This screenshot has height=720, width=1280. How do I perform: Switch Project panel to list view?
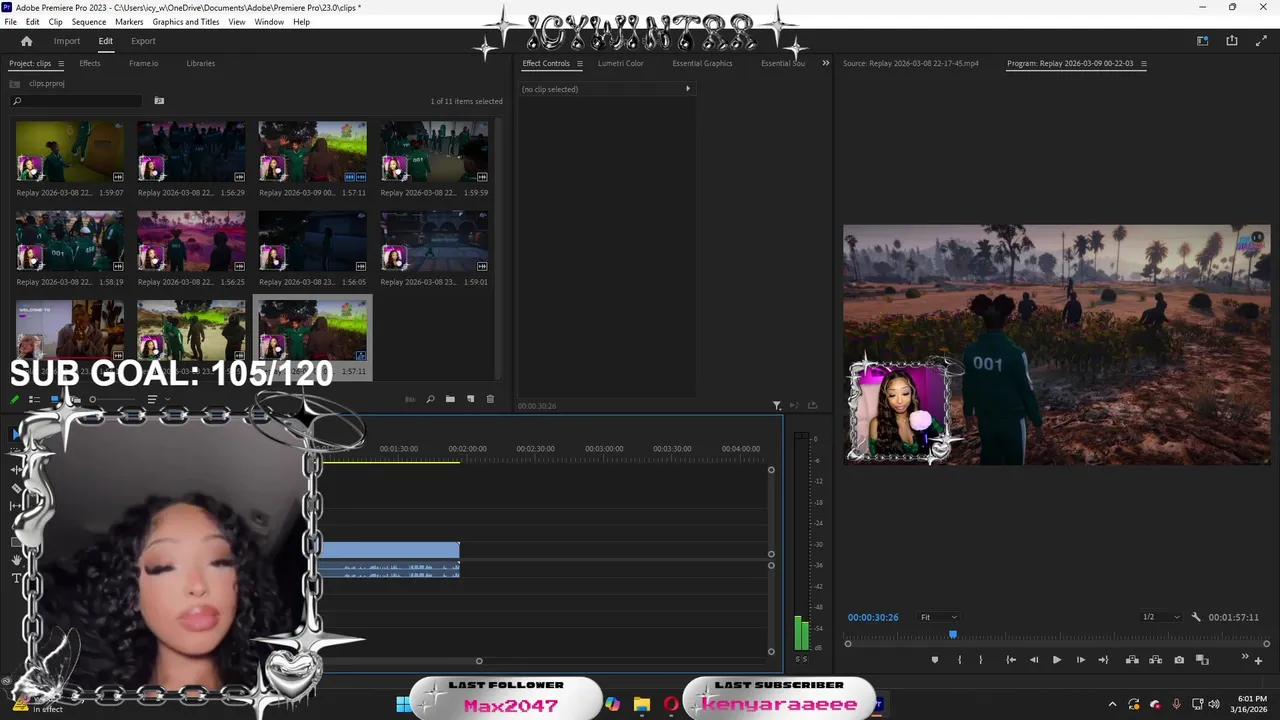34,399
